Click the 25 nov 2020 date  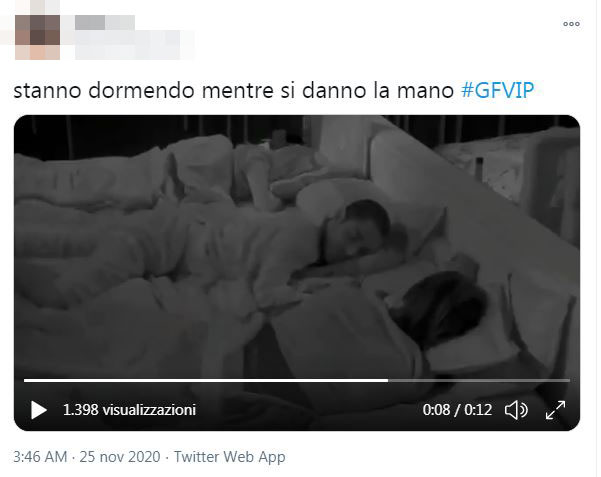click(x=120, y=457)
